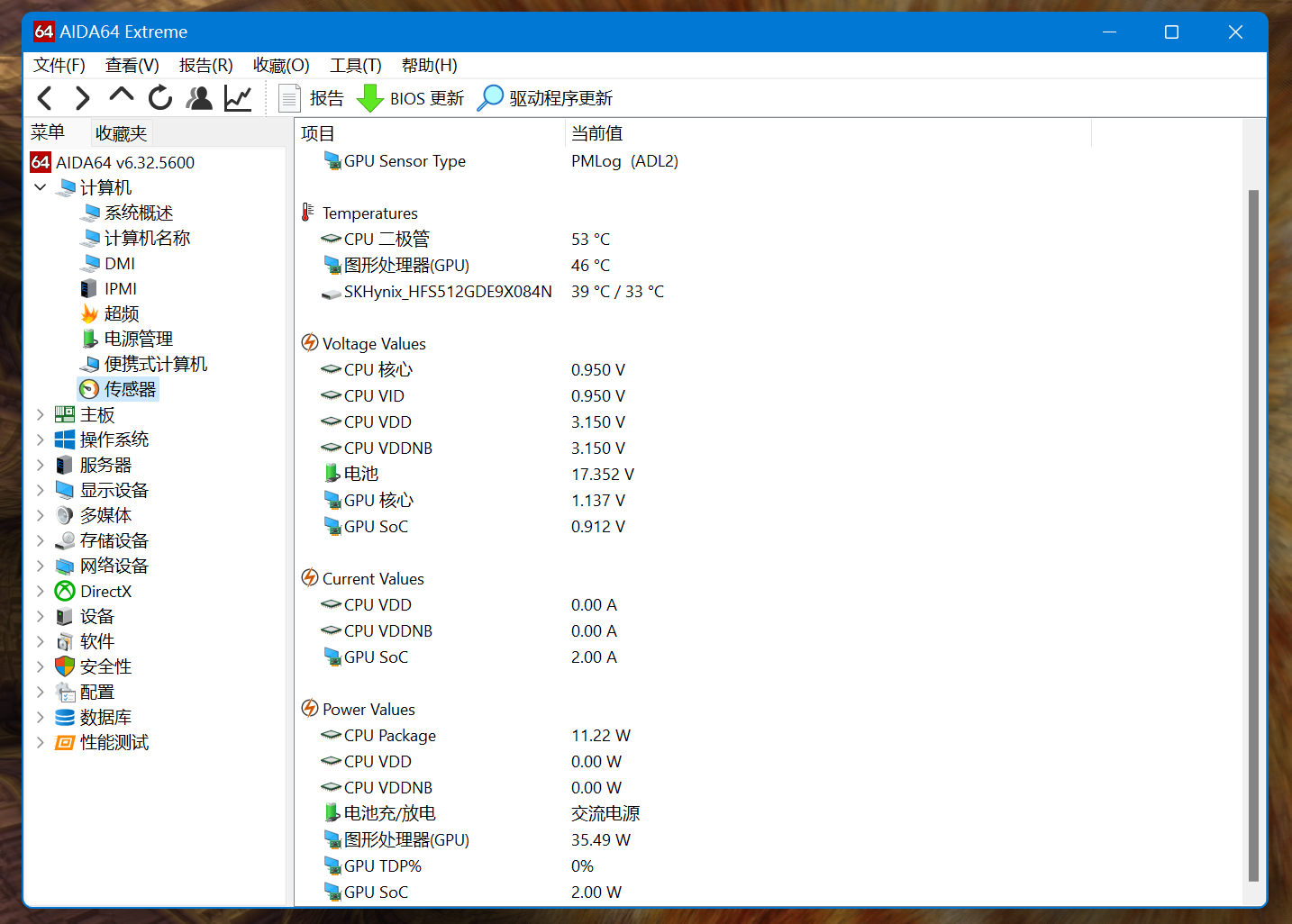
Task: Expand the 多媒体 tree node
Action: (x=40, y=515)
